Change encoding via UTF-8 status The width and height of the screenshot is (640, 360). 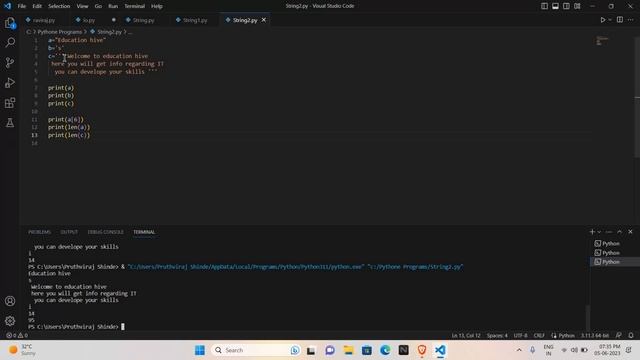click(x=520, y=336)
